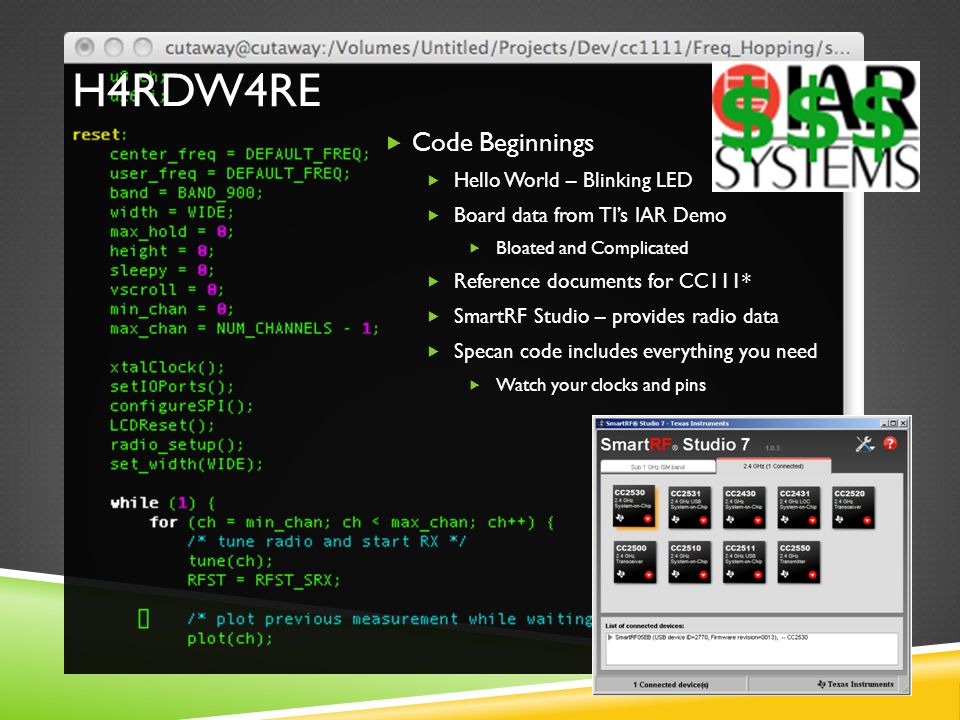Viewport: 960px width, 720px height.
Task: Select the CC2431 LOC System-on-Chip tile
Action: [x=798, y=508]
